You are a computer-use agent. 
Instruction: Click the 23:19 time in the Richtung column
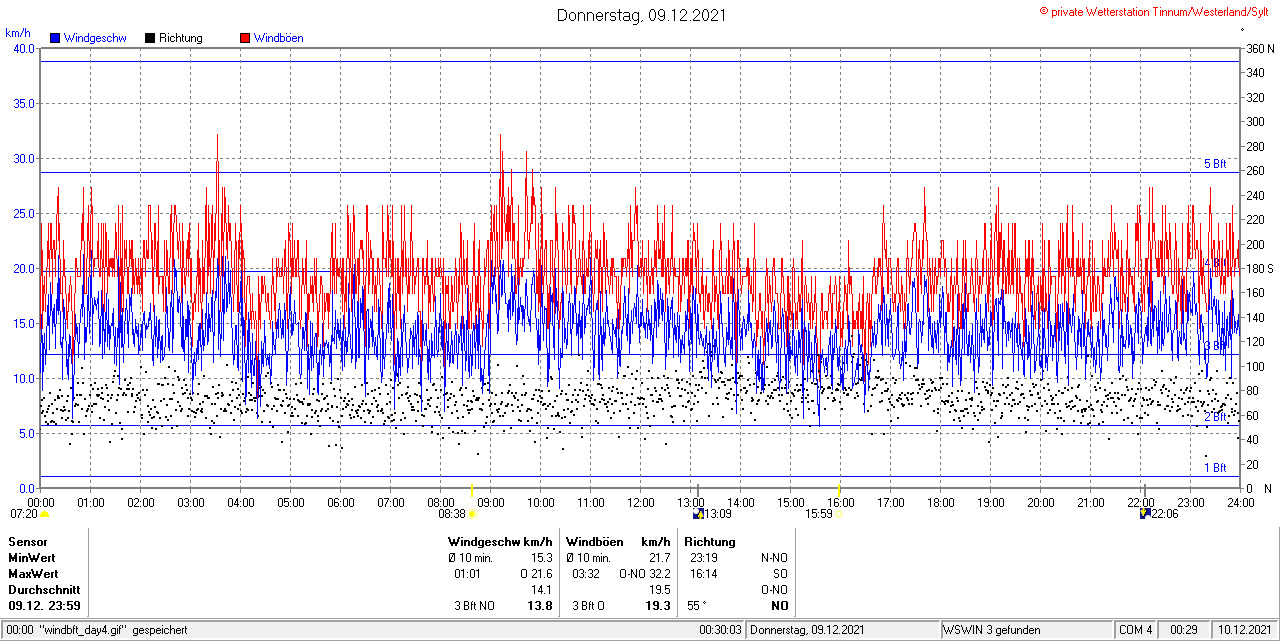pyautogui.click(x=704, y=558)
